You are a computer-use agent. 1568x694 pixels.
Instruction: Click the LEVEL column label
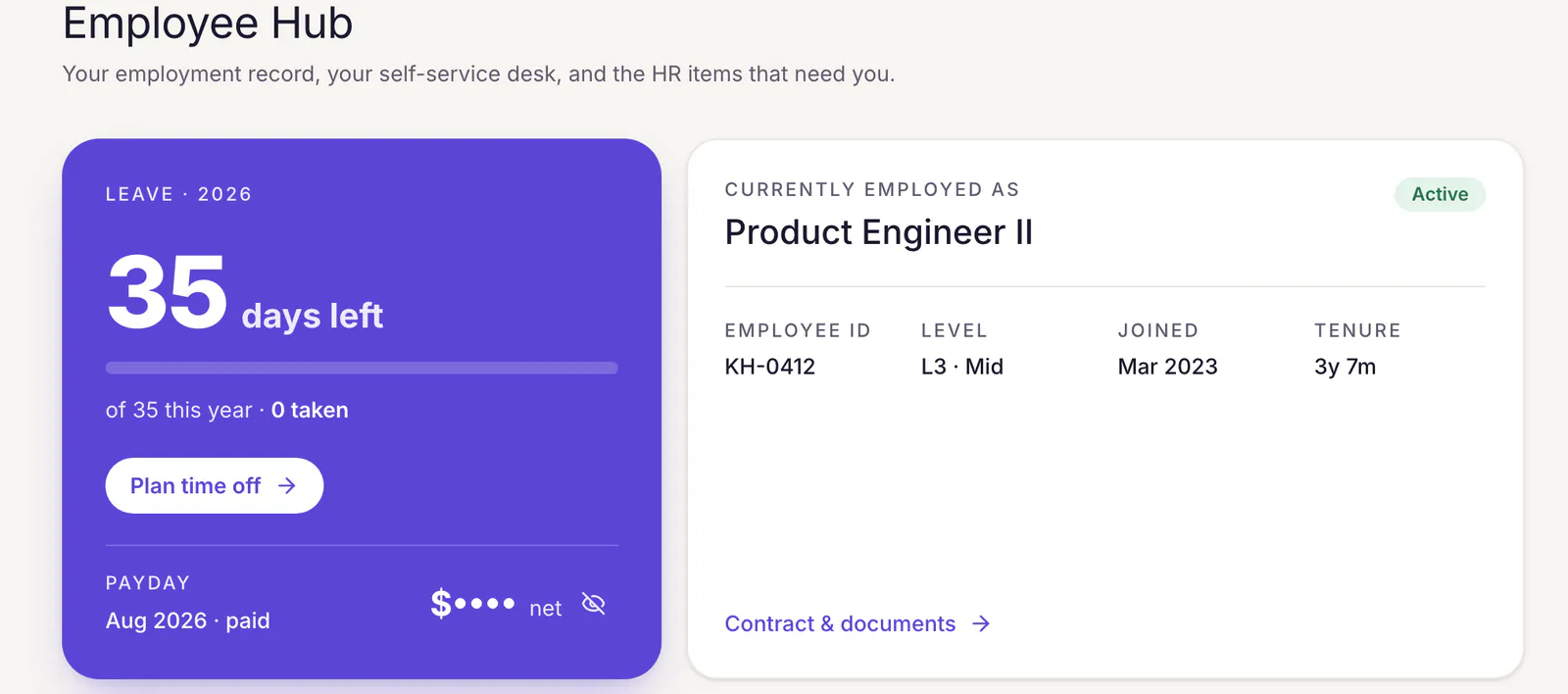955,330
